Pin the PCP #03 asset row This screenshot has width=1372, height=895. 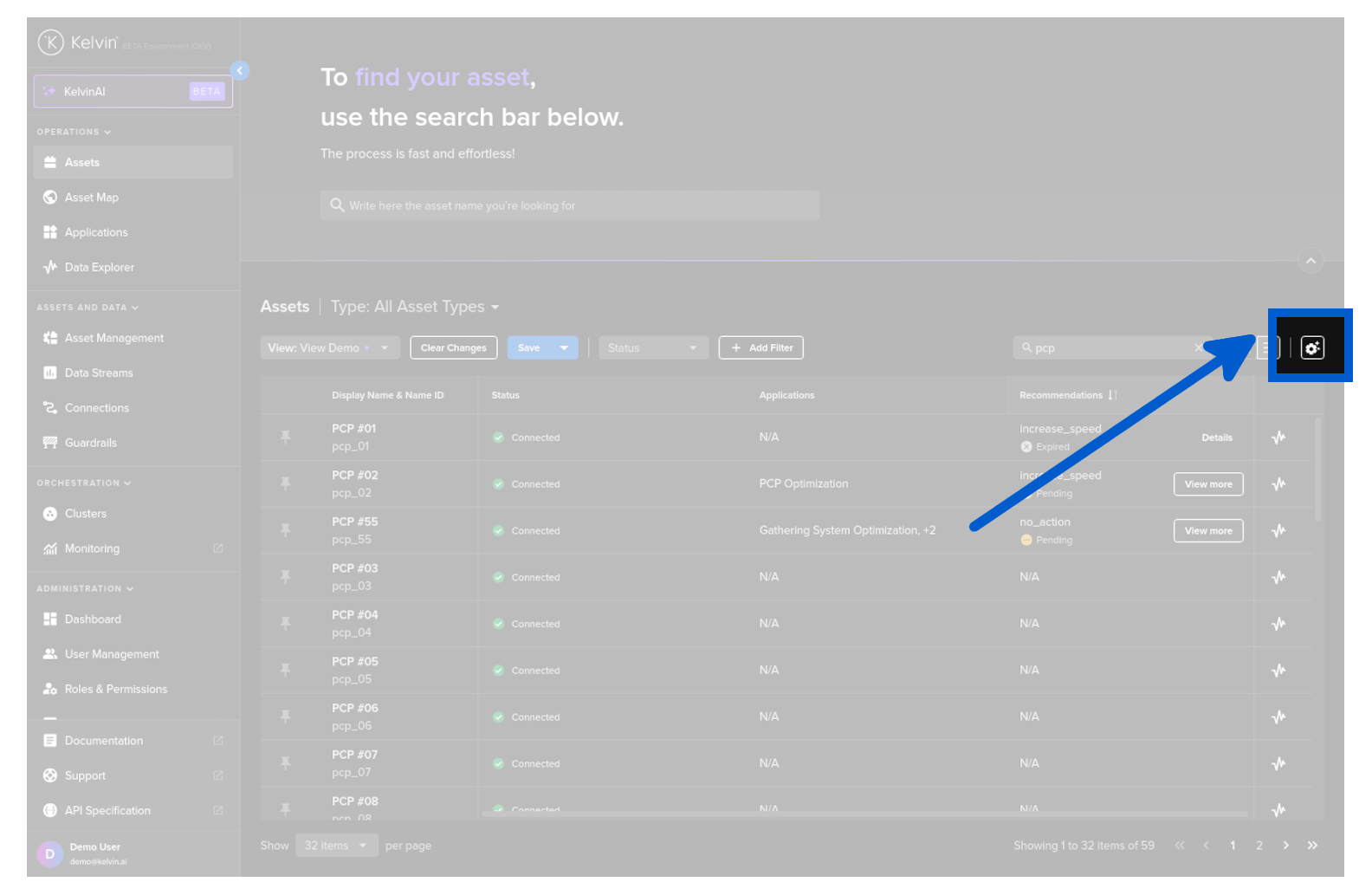click(285, 577)
